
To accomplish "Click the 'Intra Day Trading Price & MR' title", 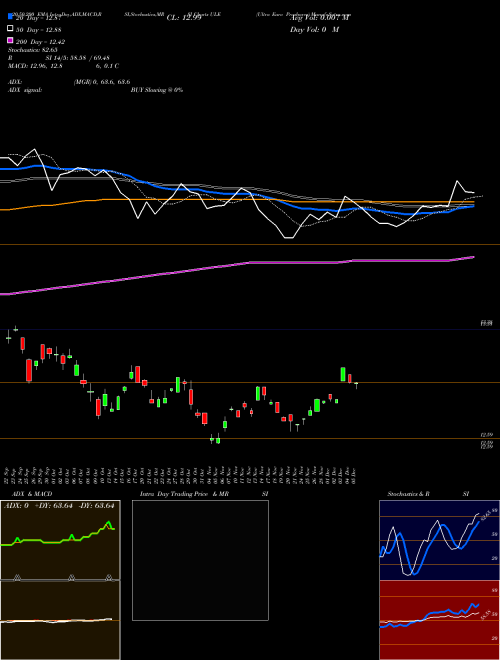I will 184,494.
